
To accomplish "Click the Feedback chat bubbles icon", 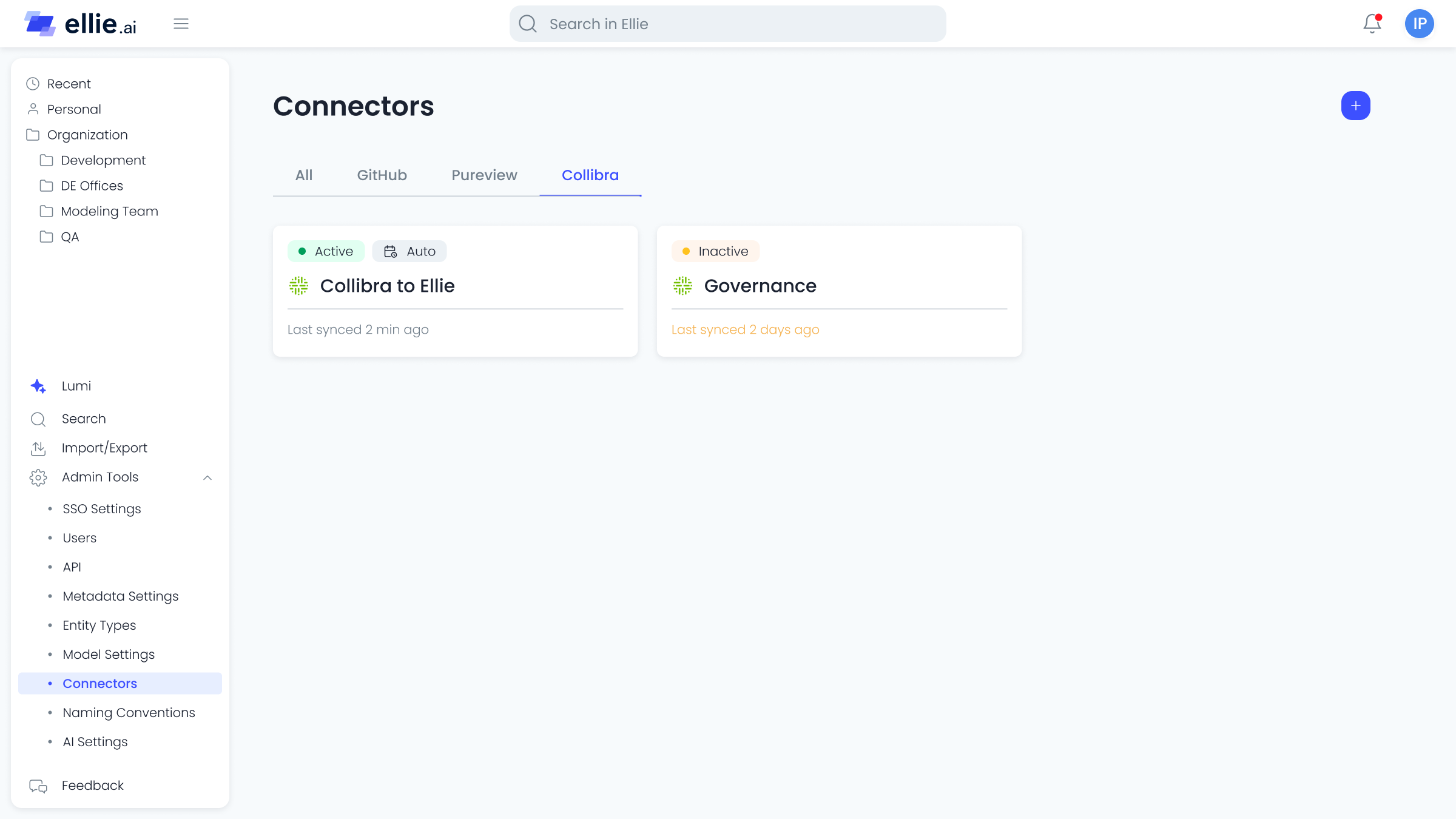I will (x=38, y=786).
